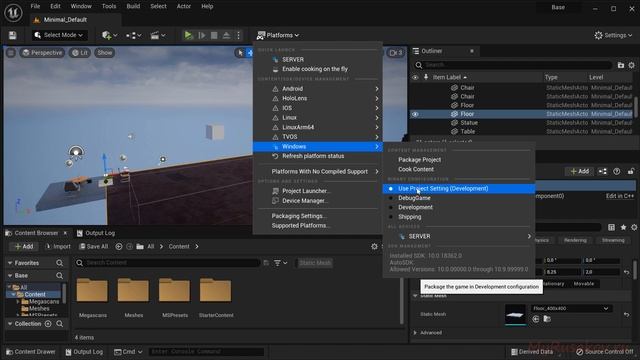Reset Static Mesh property to default
Viewport: 640px width, 360px height.
click(627, 314)
